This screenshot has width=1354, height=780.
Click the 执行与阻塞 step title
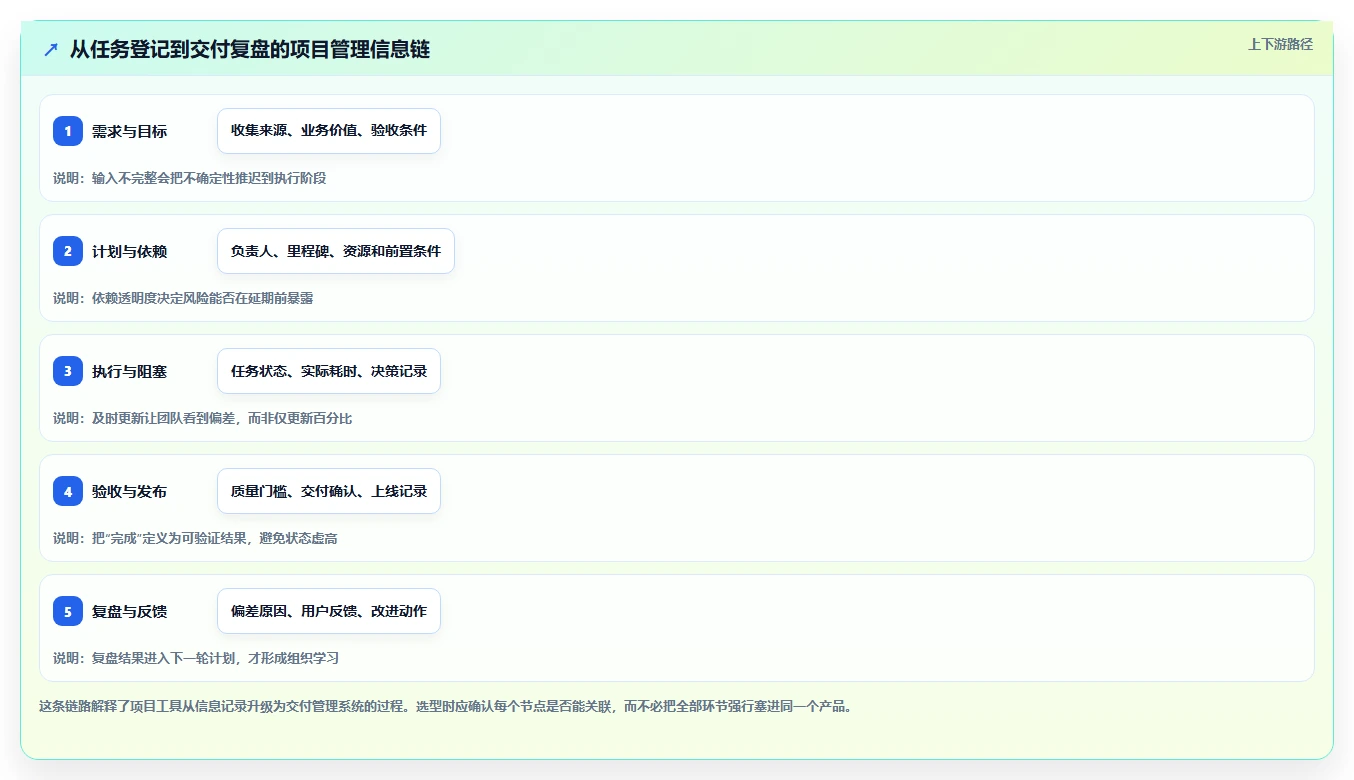[129, 371]
